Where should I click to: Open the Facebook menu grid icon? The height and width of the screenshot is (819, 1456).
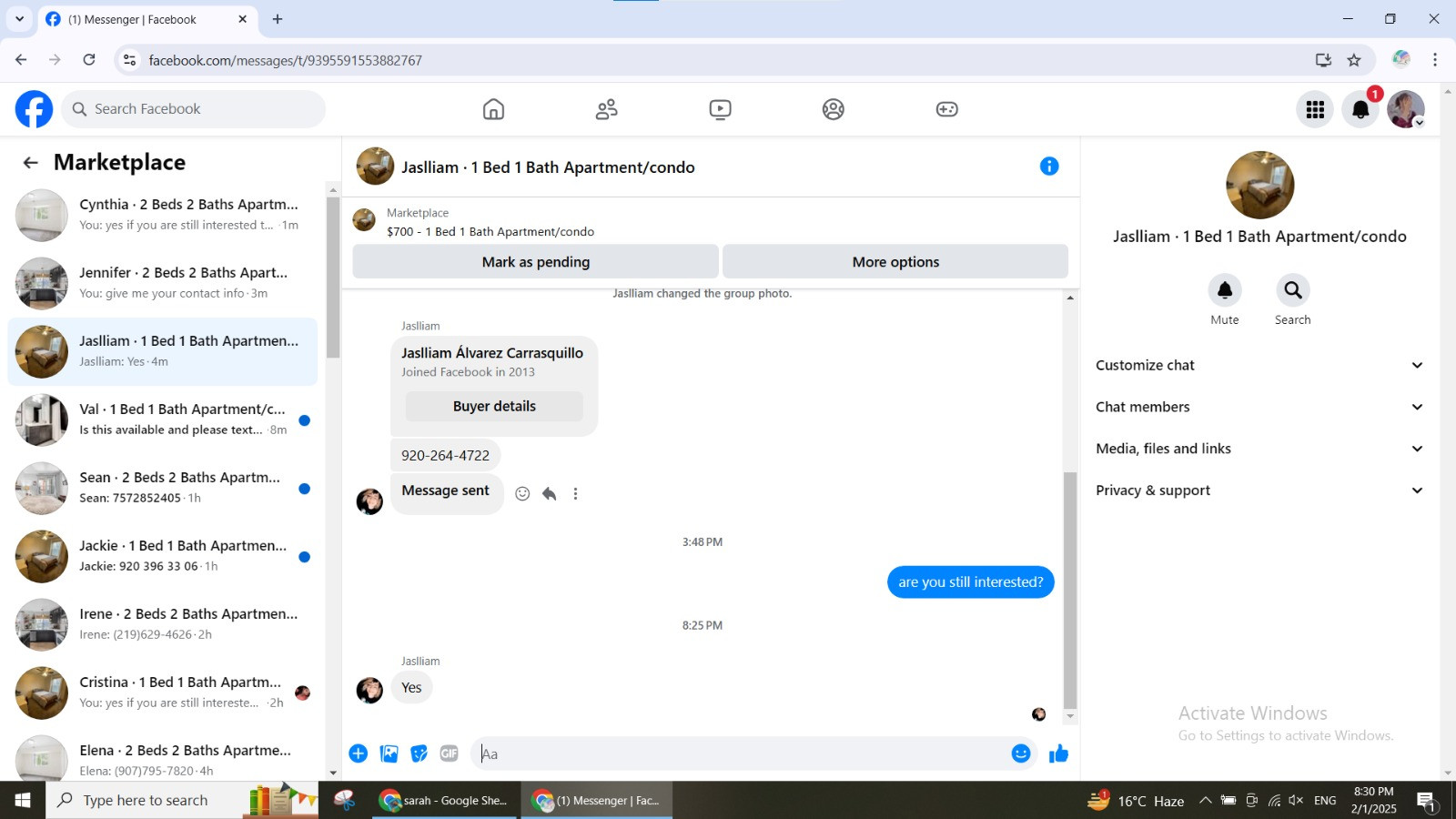coord(1315,109)
